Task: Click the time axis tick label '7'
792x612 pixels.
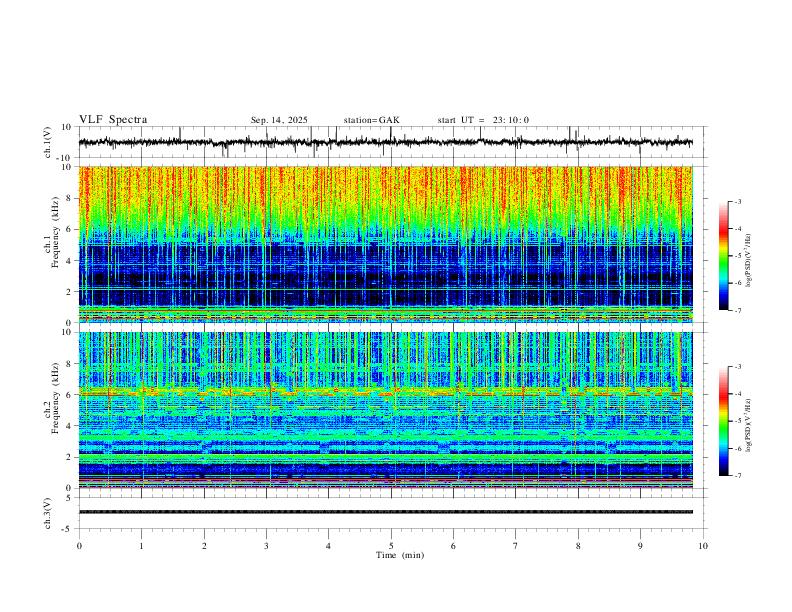Action: pyautogui.click(x=516, y=546)
